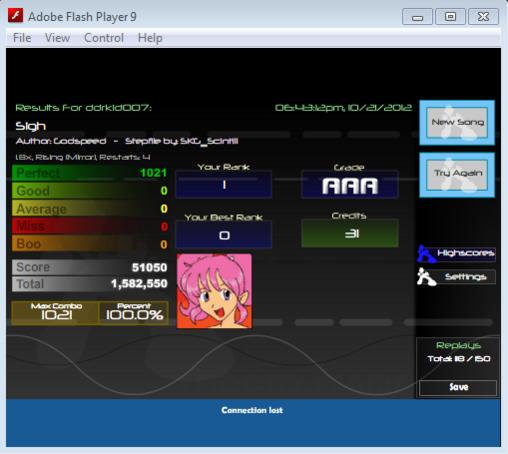Click the Score value 51050
The image size is (508, 454).
pos(149,267)
